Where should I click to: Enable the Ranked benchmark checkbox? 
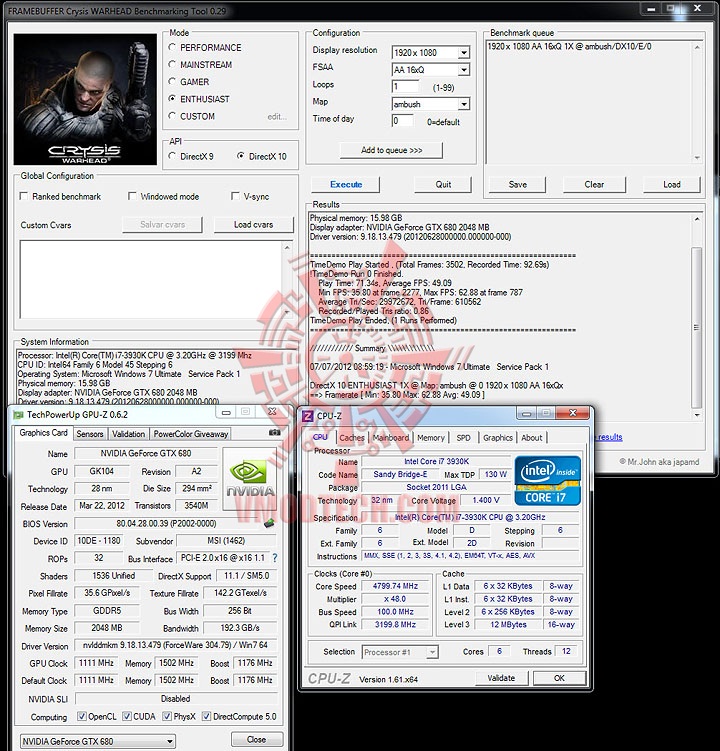click(x=23, y=196)
